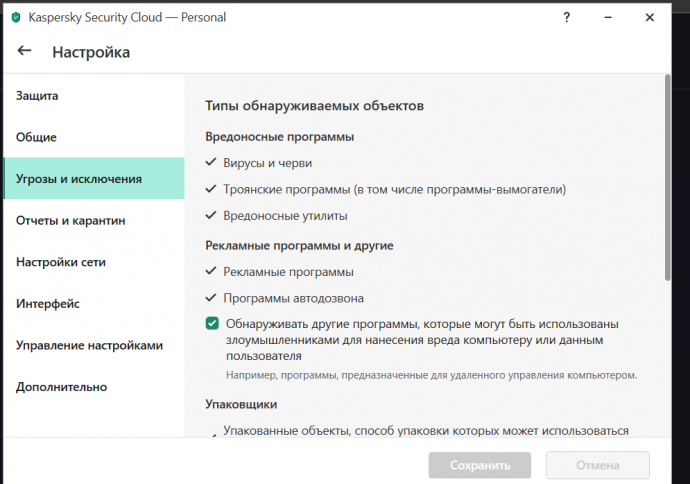This screenshot has width=690, height=484.
Task: Open Настройки сети section
Action: click(61, 262)
